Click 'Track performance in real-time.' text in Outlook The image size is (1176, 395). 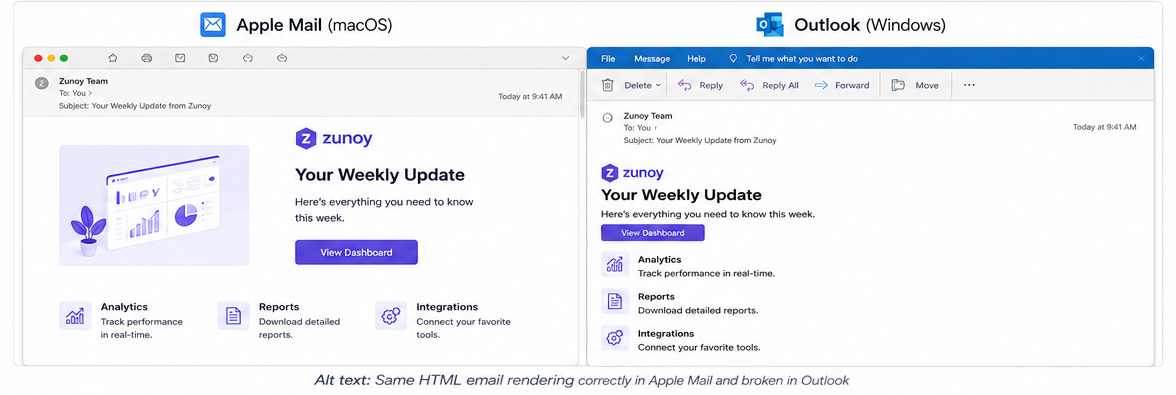(706, 274)
